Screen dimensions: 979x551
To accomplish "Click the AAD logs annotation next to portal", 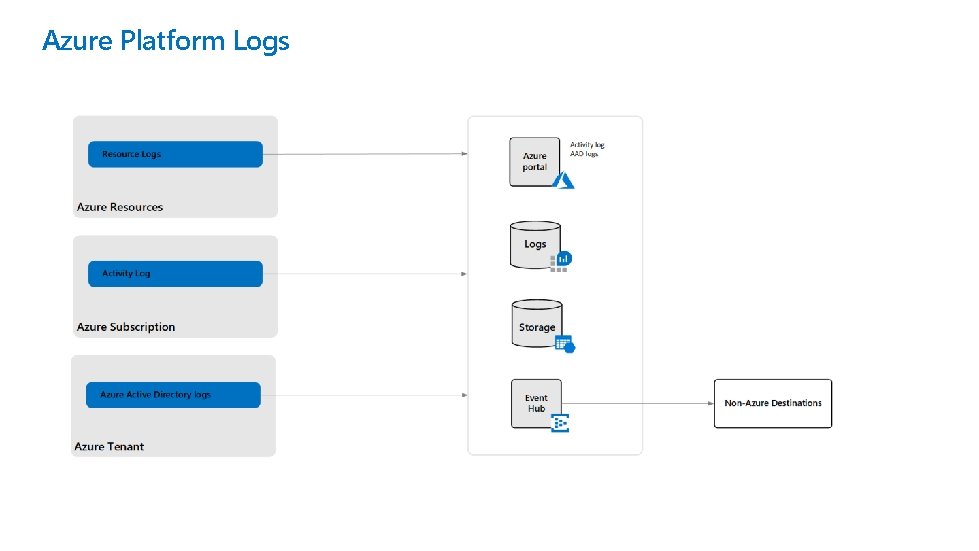I will coord(584,154).
